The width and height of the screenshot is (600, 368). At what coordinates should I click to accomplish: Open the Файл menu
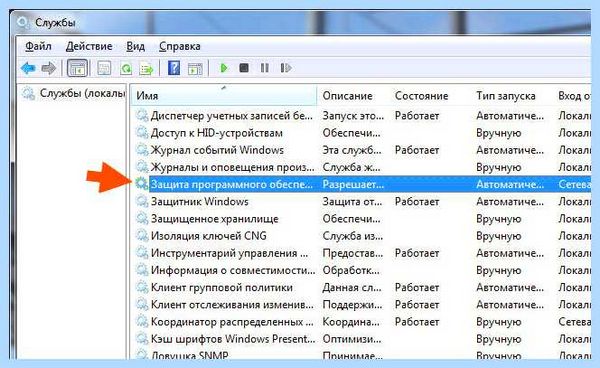point(38,46)
